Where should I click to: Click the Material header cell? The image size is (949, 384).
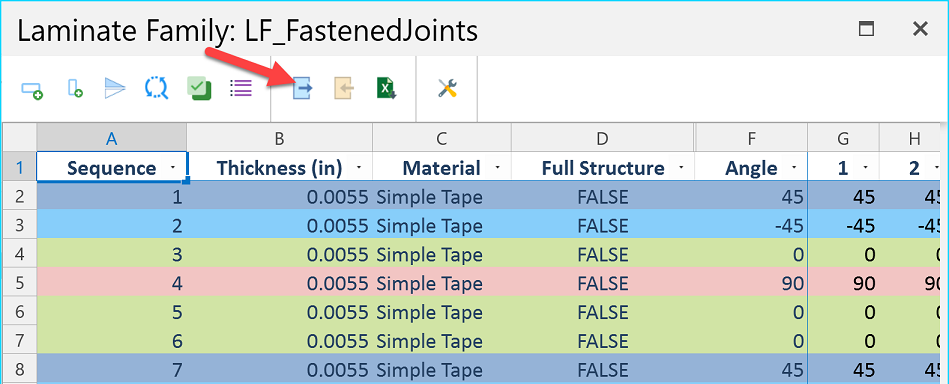click(x=441, y=167)
